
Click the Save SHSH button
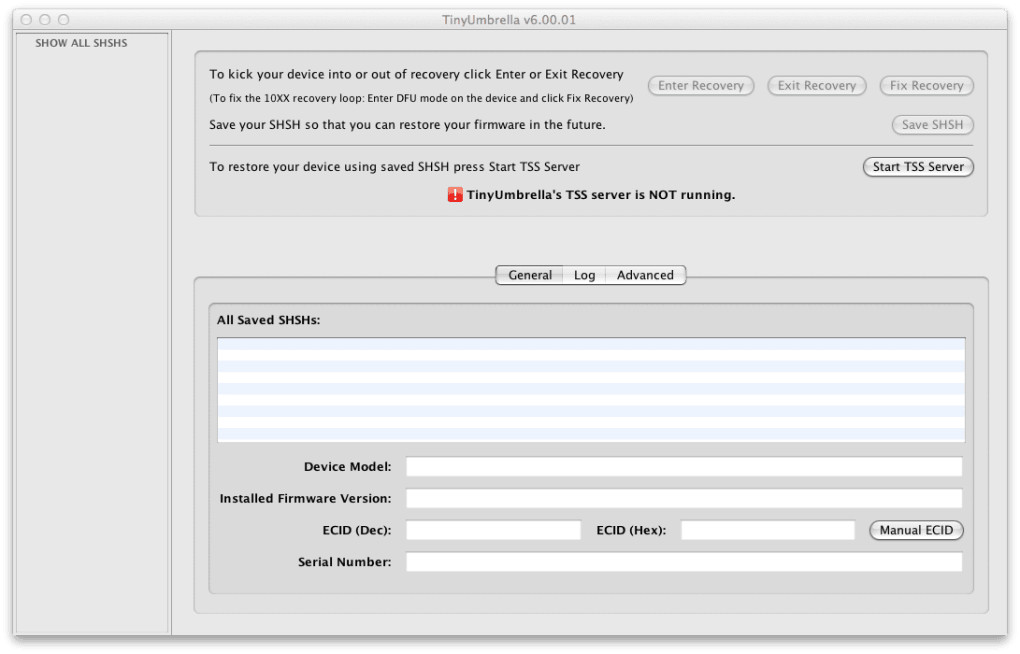(932, 124)
